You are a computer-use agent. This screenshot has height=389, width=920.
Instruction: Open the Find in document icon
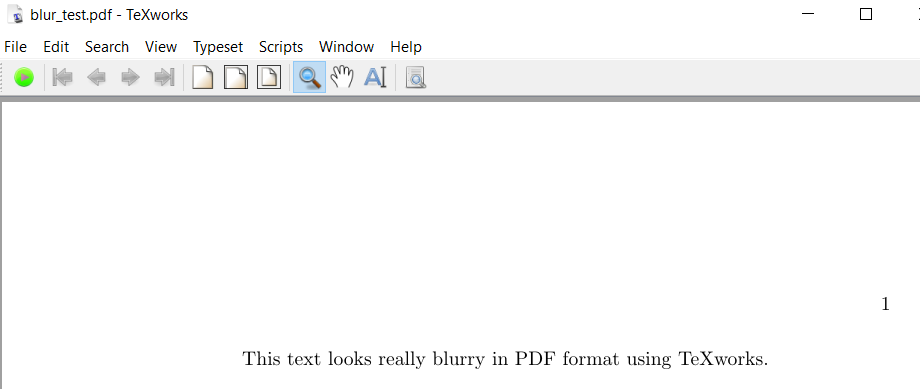[x=415, y=77]
